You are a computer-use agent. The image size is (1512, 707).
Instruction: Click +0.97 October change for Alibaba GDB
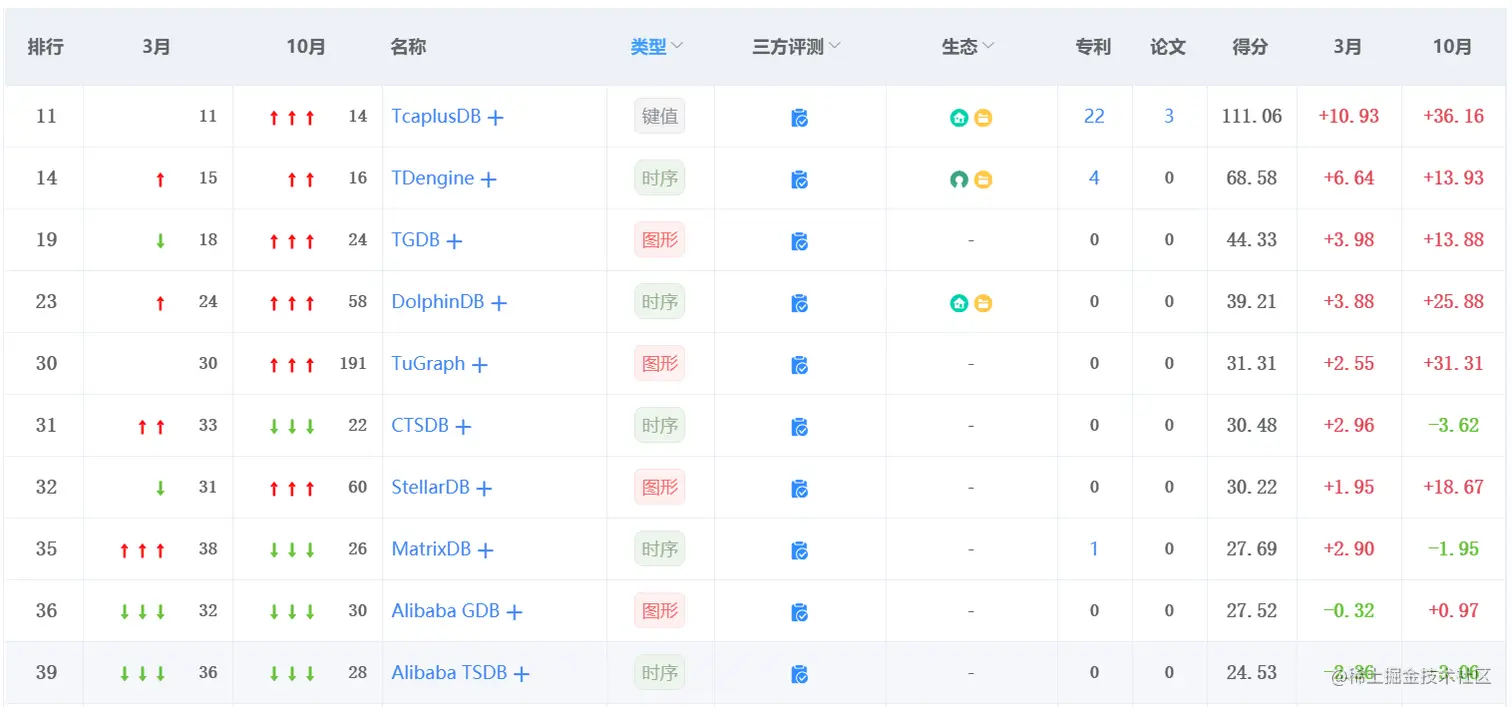(1454, 610)
